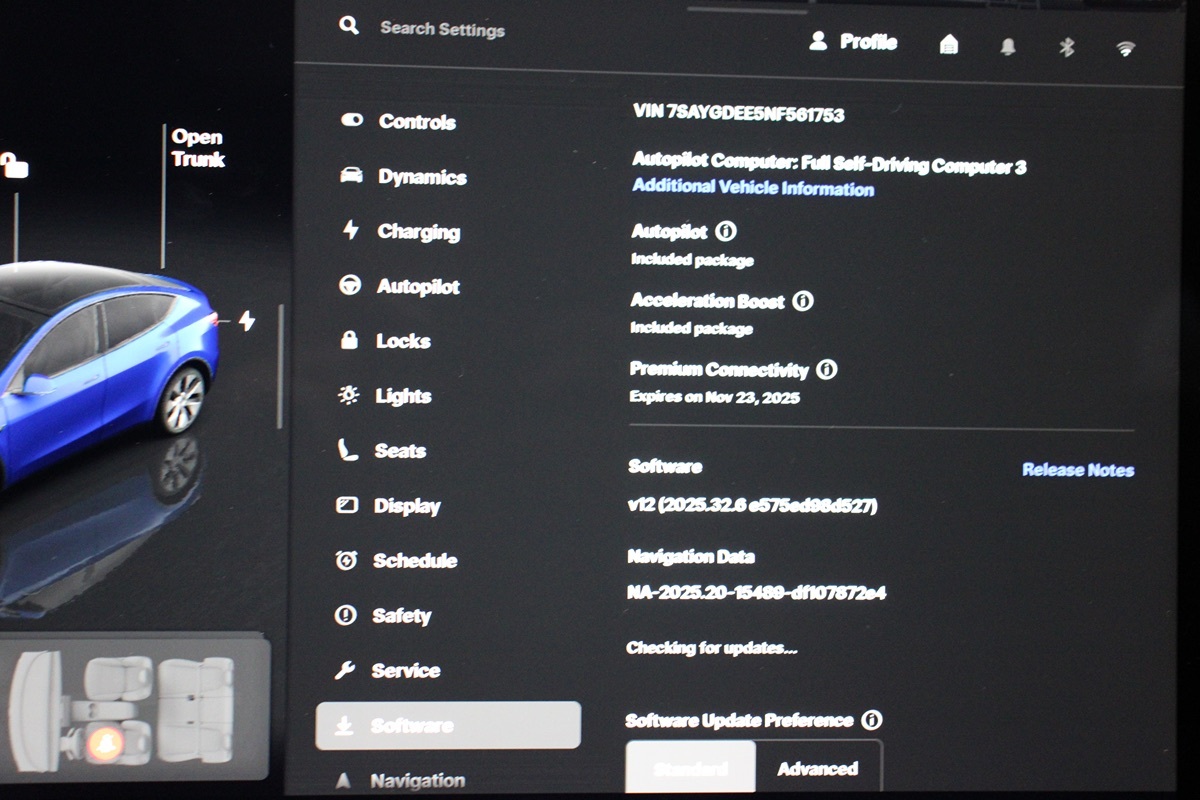
Task: Select Advanced update preference
Action: coord(817,768)
